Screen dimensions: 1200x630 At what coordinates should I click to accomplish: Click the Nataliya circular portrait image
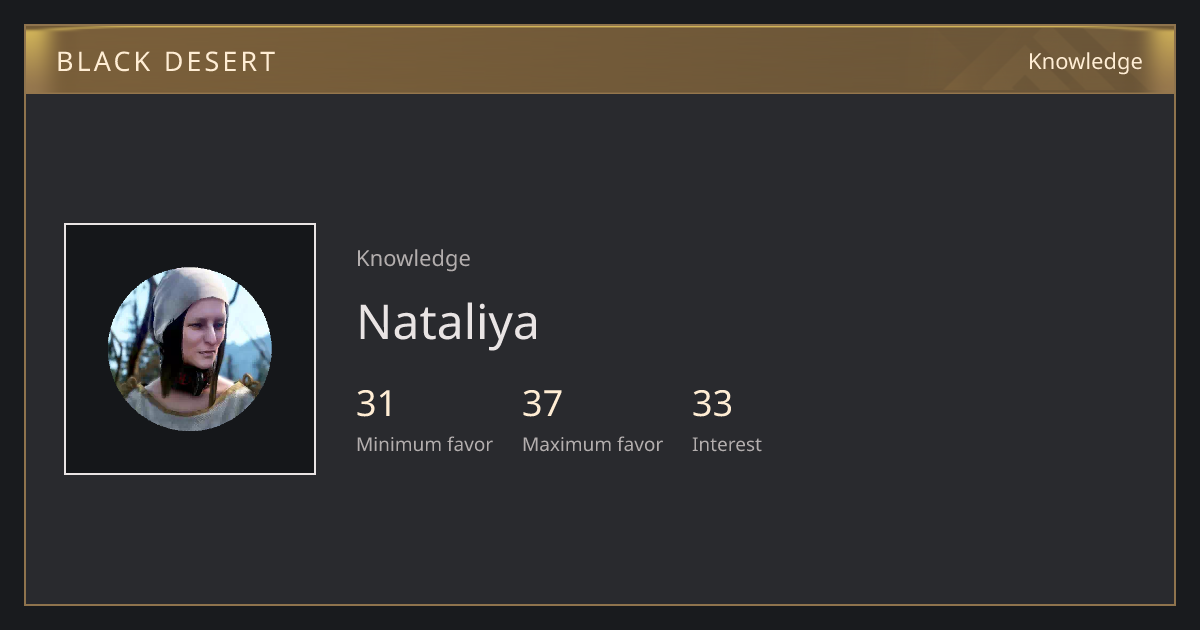[190, 349]
